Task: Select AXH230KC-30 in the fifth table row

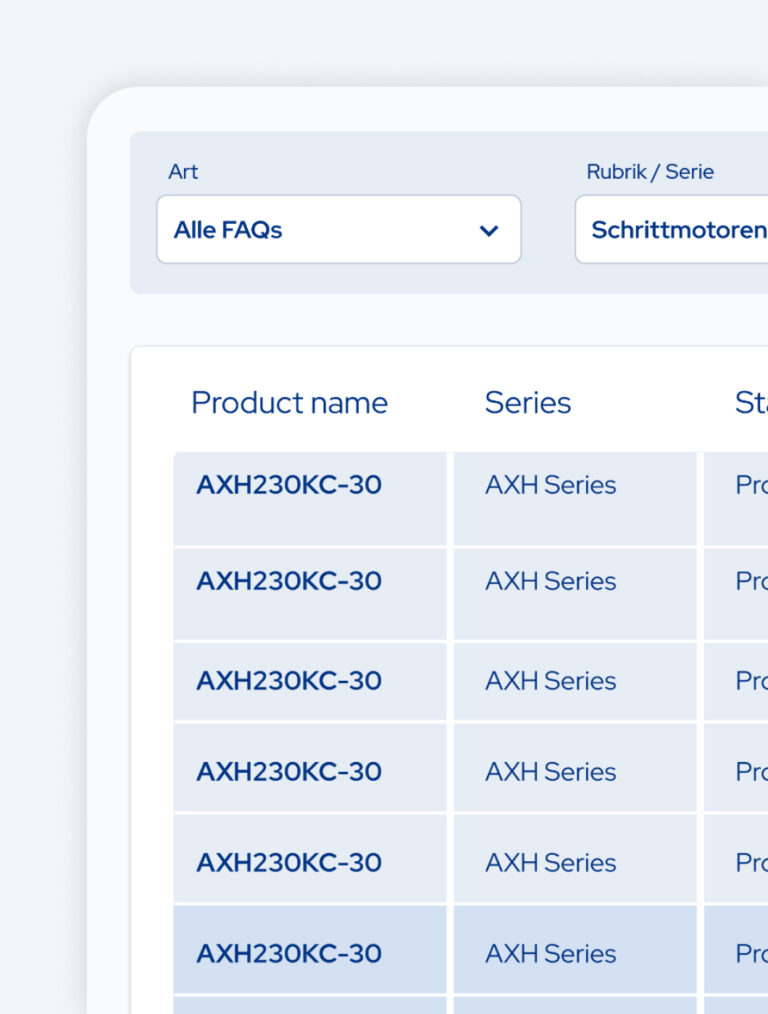Action: [288, 863]
